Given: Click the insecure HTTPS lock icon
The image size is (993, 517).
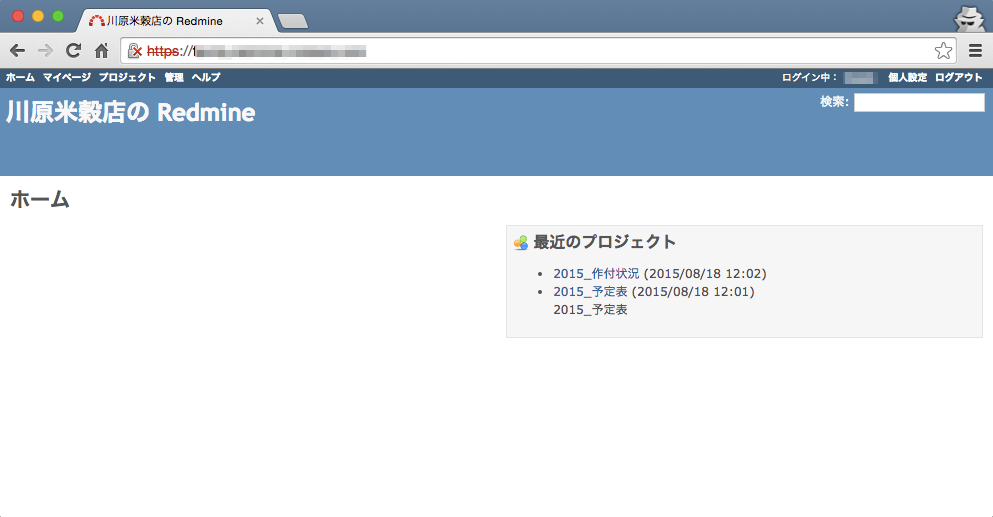Looking at the screenshot, I should point(134,51).
